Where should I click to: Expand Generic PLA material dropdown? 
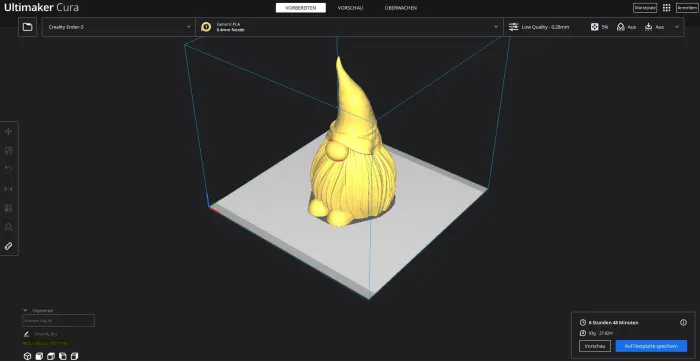pyautogui.click(x=350, y=27)
